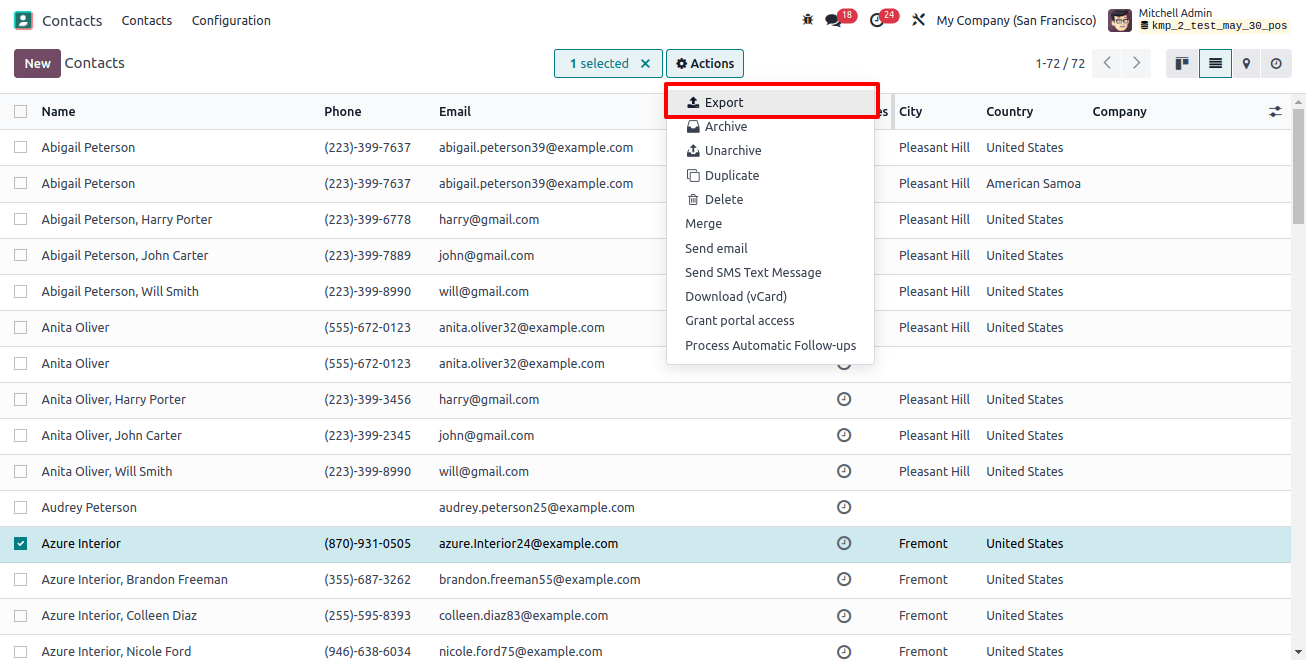
Task: Click Mitchell Admin user avatar
Action: 1120,20
